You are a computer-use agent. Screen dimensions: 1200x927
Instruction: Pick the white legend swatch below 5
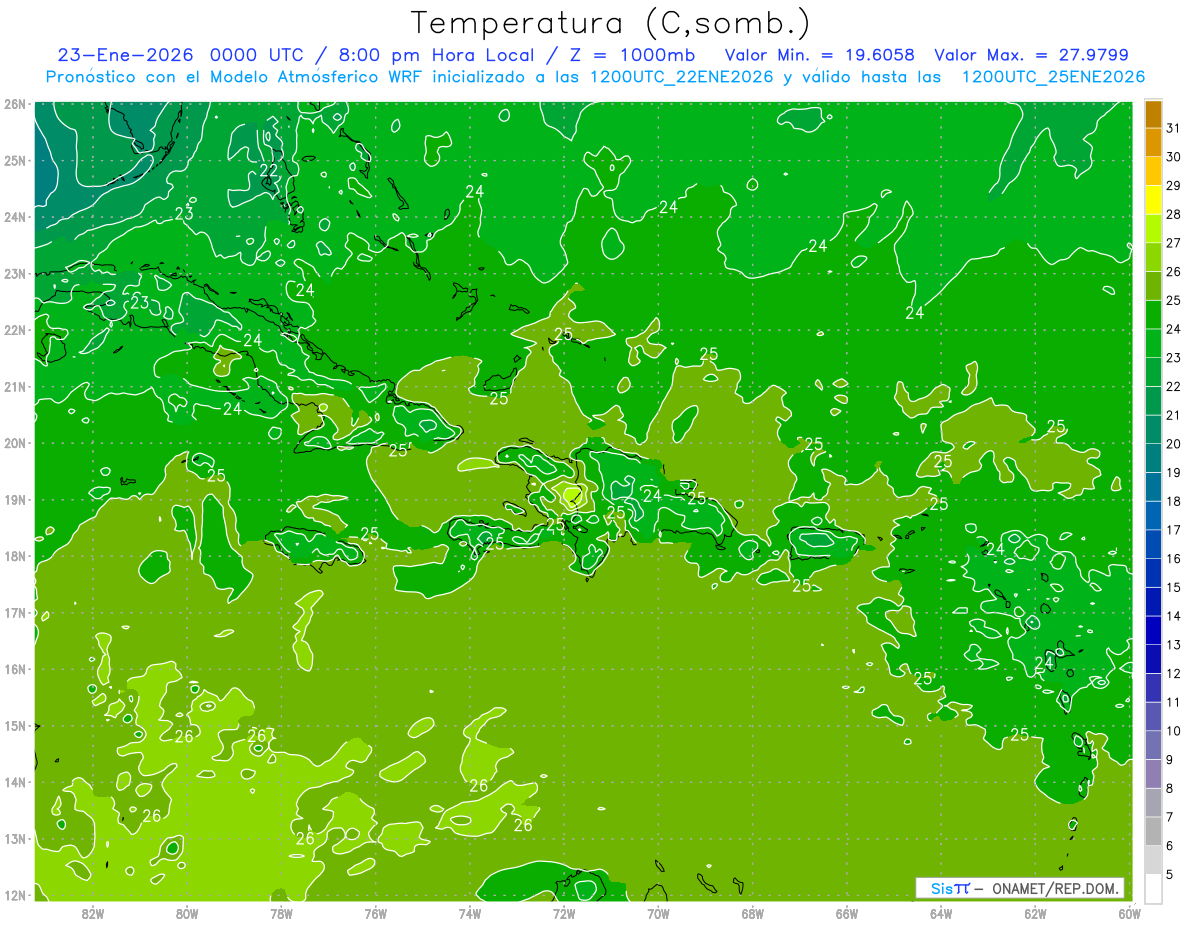point(1153,889)
